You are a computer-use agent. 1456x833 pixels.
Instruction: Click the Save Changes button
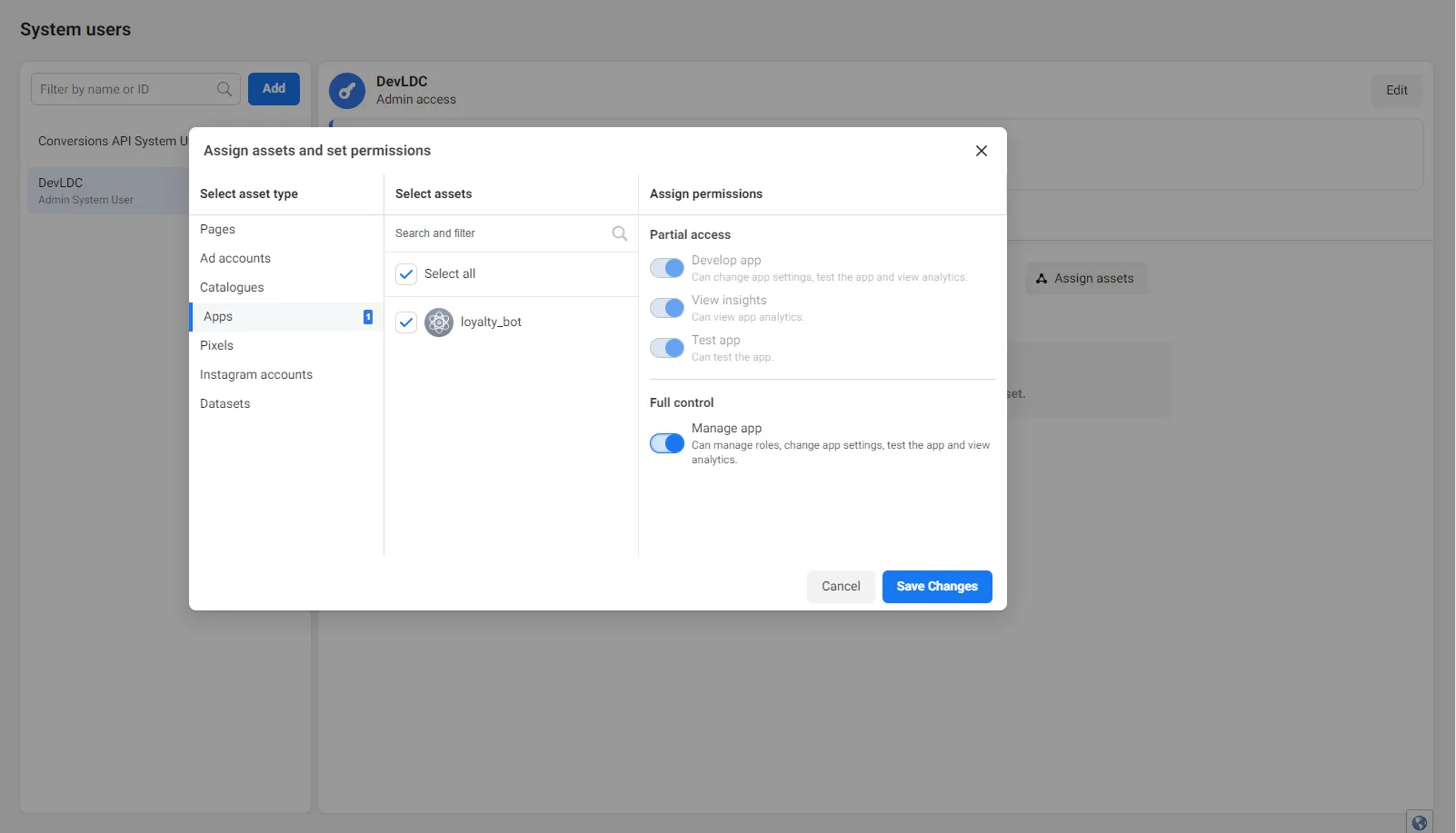[937, 587]
